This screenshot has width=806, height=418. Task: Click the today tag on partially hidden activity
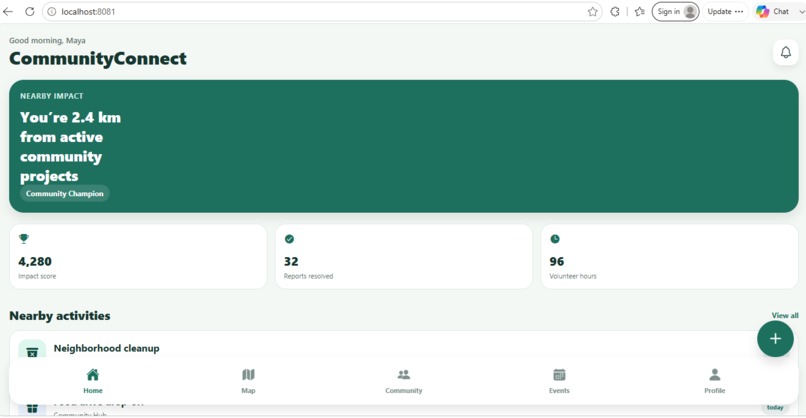(x=775, y=407)
